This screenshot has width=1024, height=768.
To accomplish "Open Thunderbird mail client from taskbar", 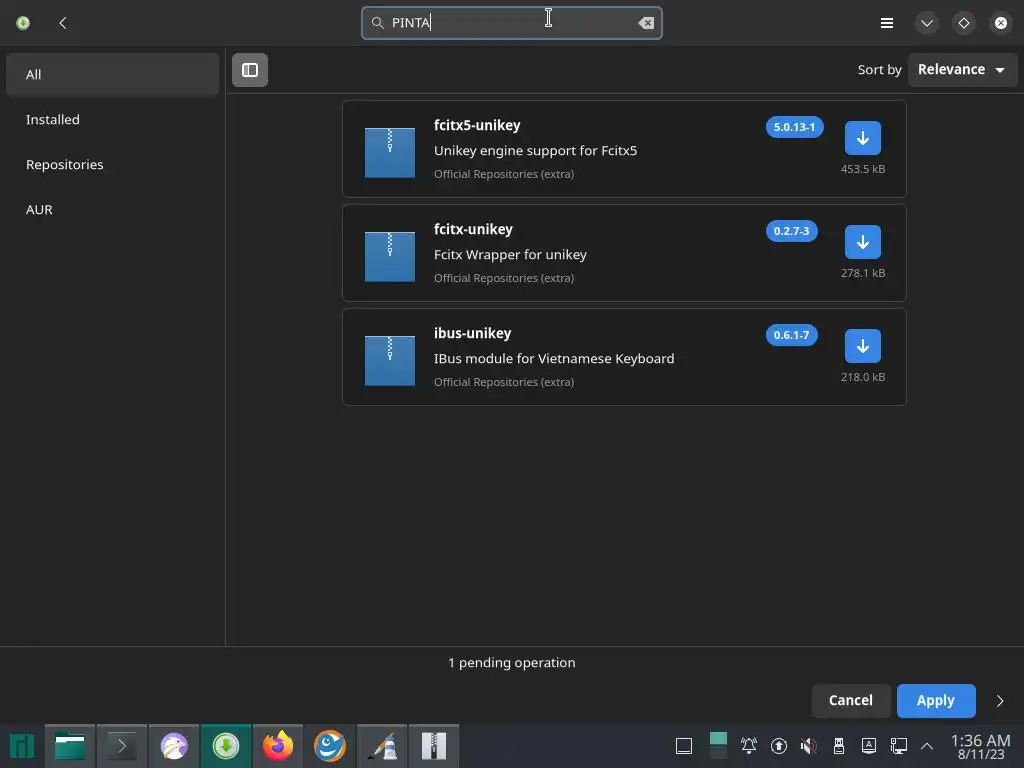I will pyautogui.click(x=330, y=746).
